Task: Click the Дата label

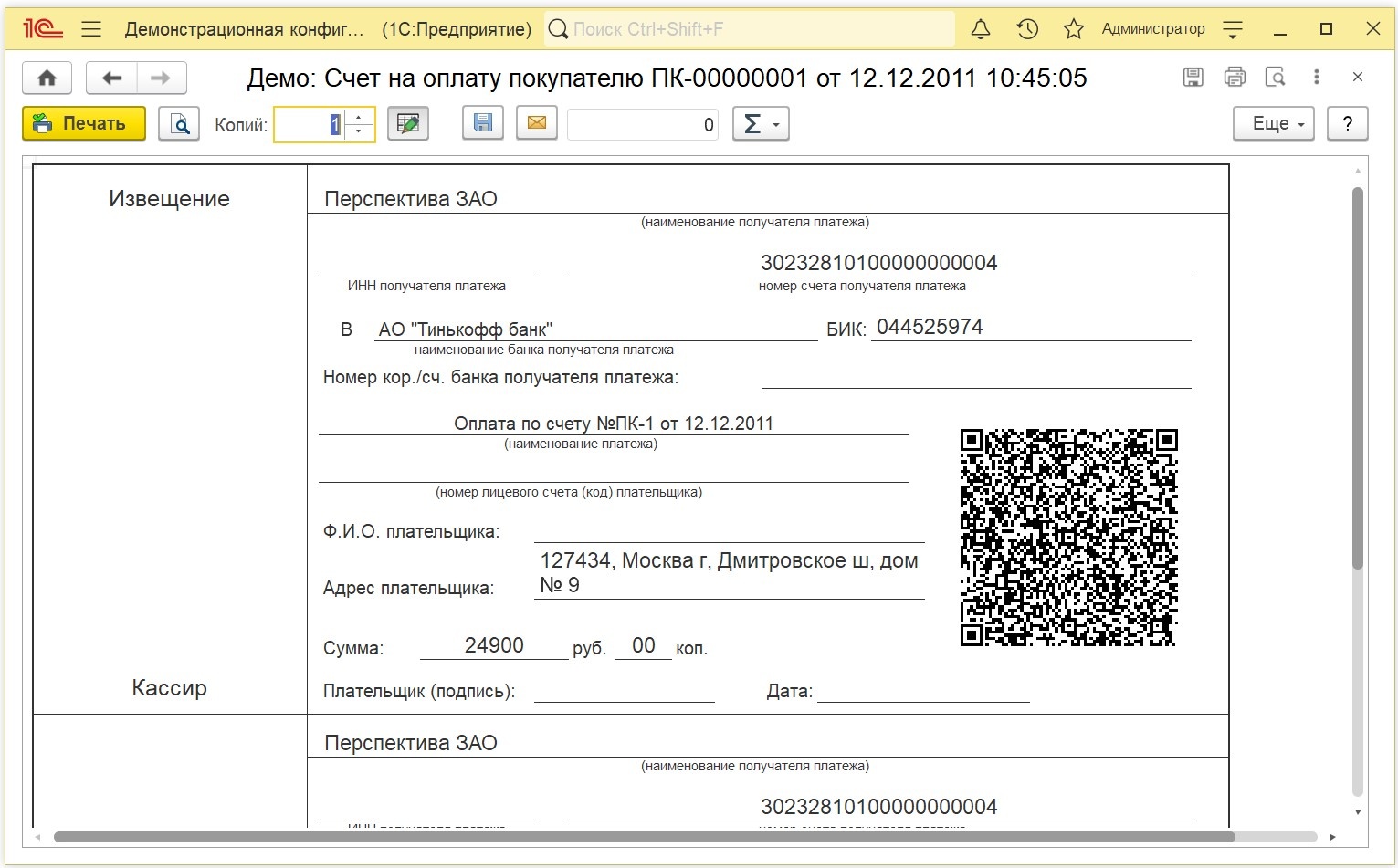Action: click(x=790, y=691)
